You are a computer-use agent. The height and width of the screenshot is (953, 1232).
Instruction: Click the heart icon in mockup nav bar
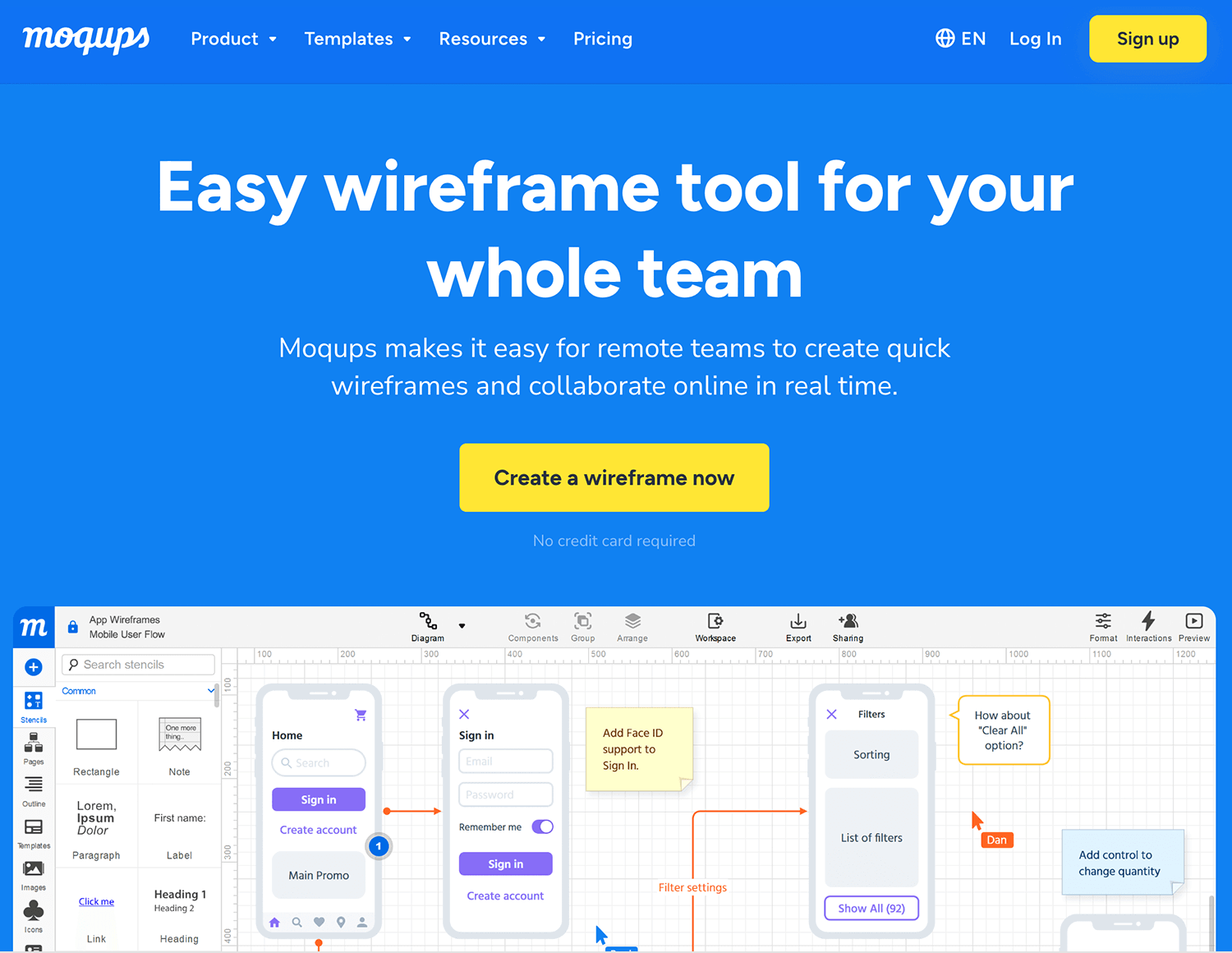pyautogui.click(x=319, y=922)
